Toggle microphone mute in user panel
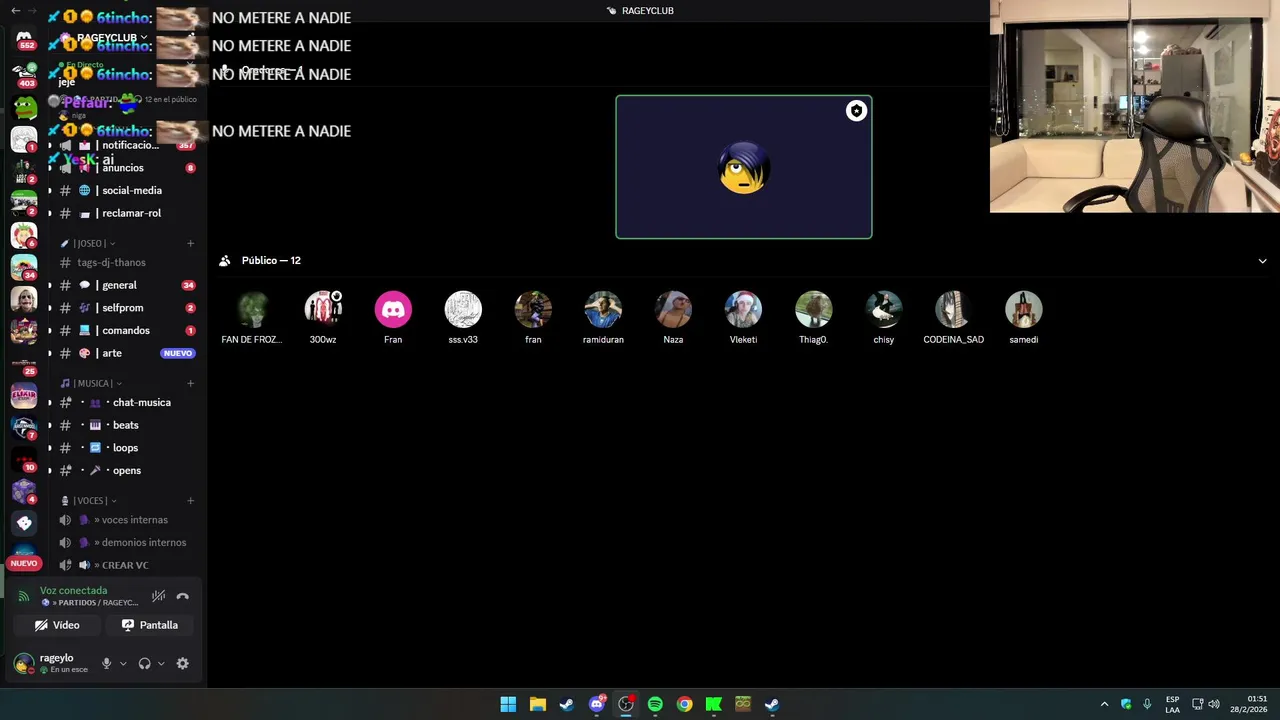 pyautogui.click(x=106, y=663)
